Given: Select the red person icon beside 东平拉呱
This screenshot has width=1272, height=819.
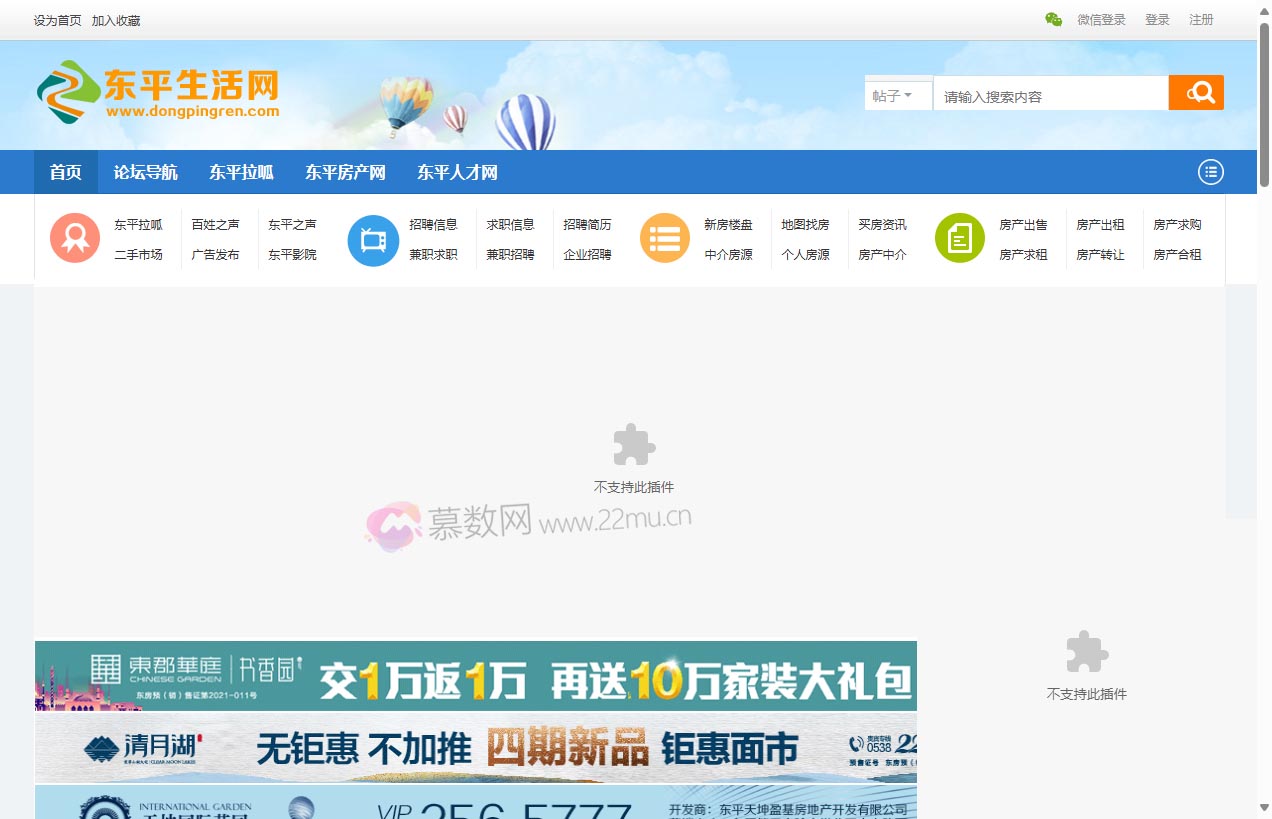Looking at the screenshot, I should (74, 238).
